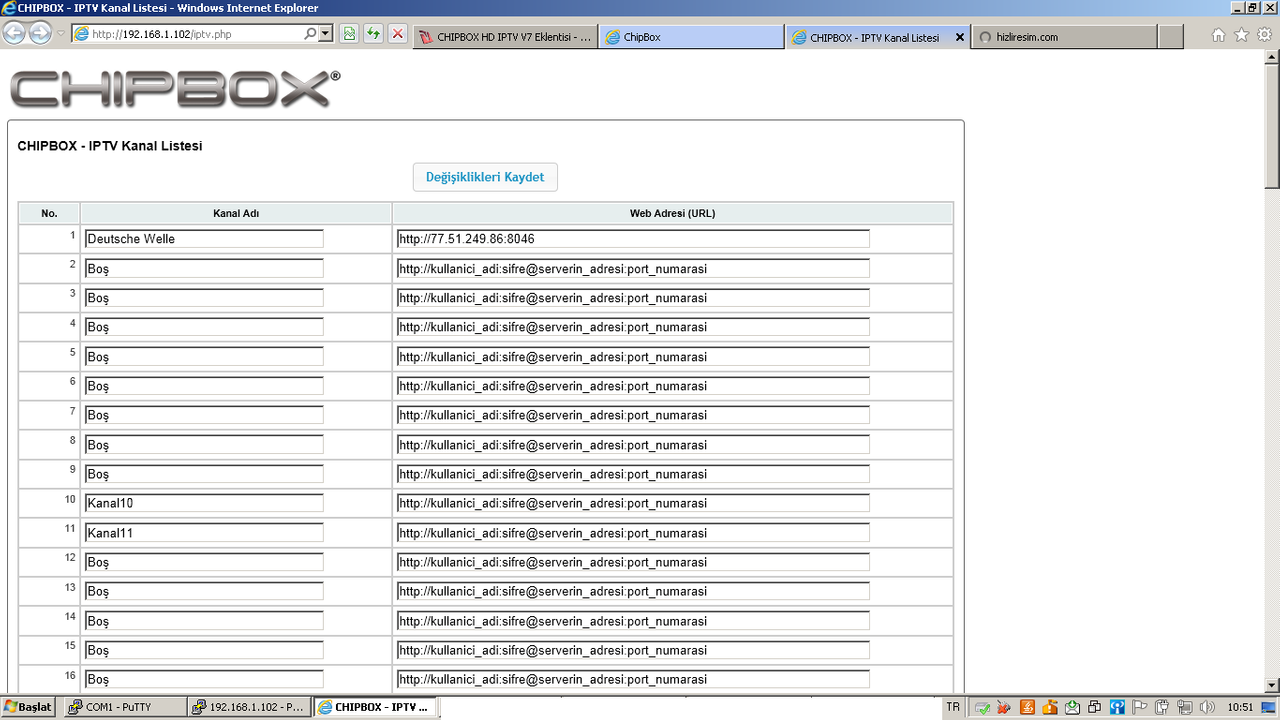Select the CHIPBOX - IPTV taskbar button

pyautogui.click(x=374, y=707)
